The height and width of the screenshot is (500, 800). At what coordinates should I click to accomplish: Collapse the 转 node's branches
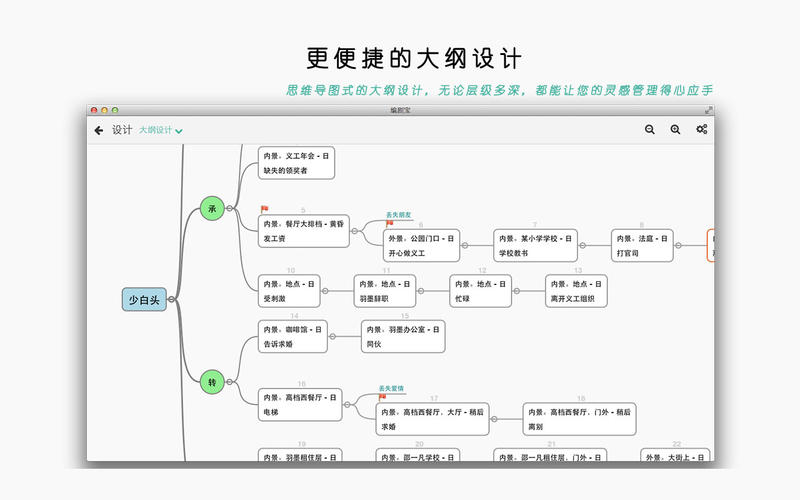(230, 382)
